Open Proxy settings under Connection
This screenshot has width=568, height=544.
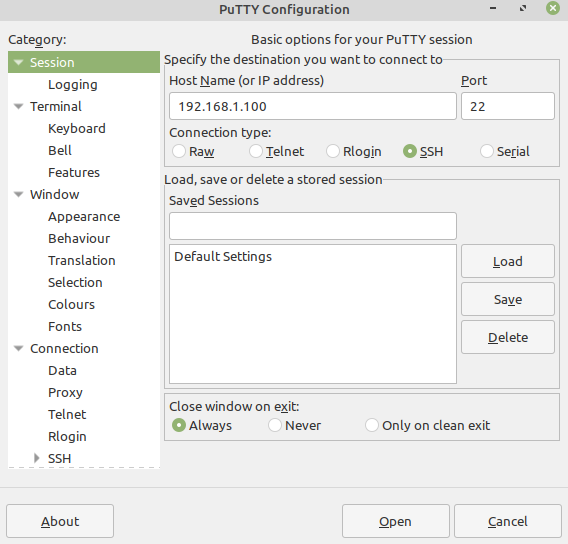(65, 393)
